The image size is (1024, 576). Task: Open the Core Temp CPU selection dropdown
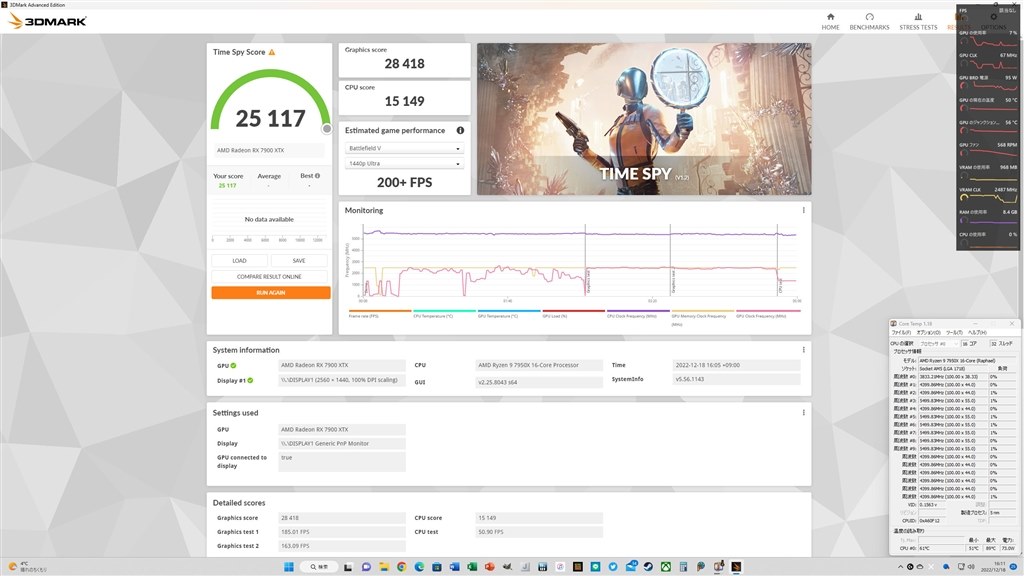[x=939, y=344]
